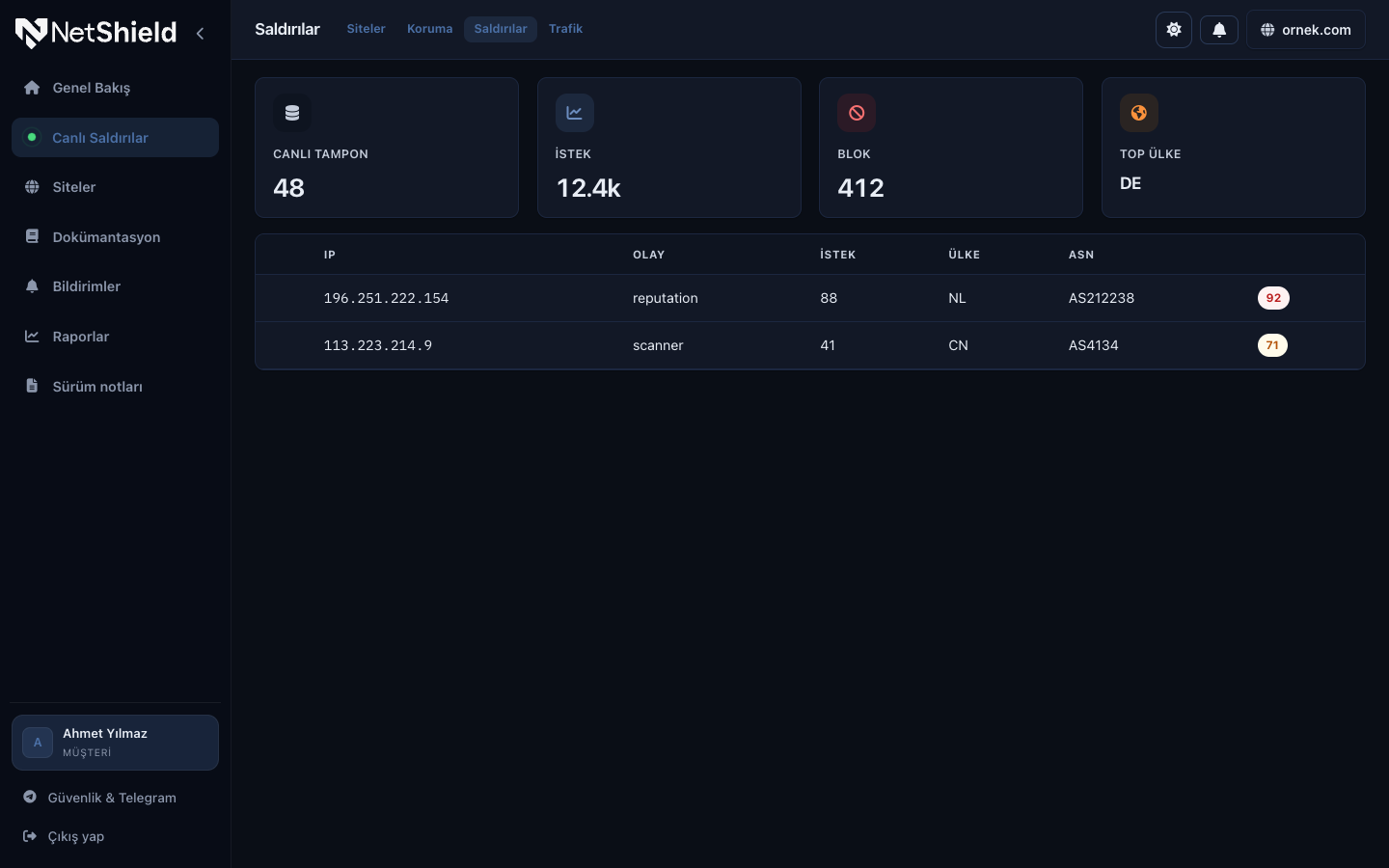The height and width of the screenshot is (868, 1389).
Task: Click the NetShield logo
Action: tap(95, 33)
